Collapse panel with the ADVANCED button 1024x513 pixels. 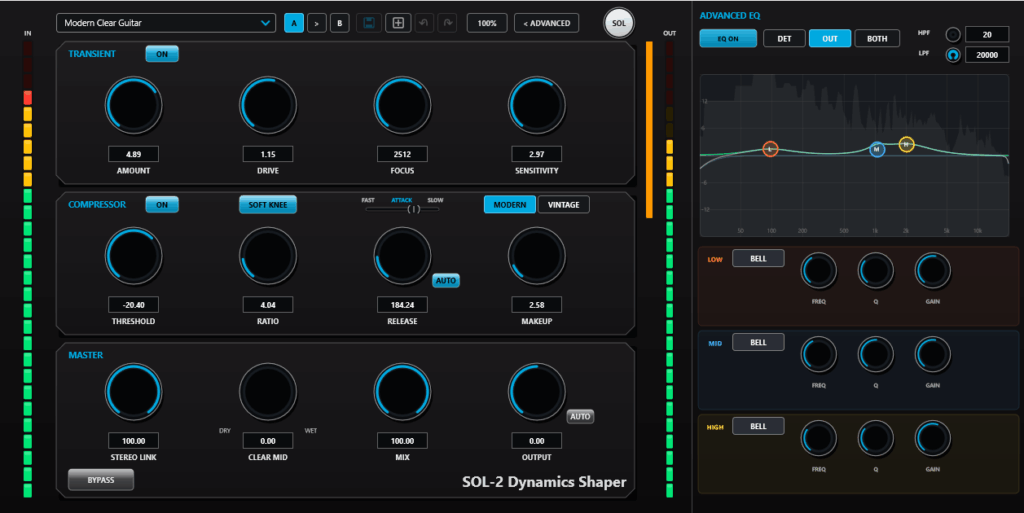tap(547, 23)
